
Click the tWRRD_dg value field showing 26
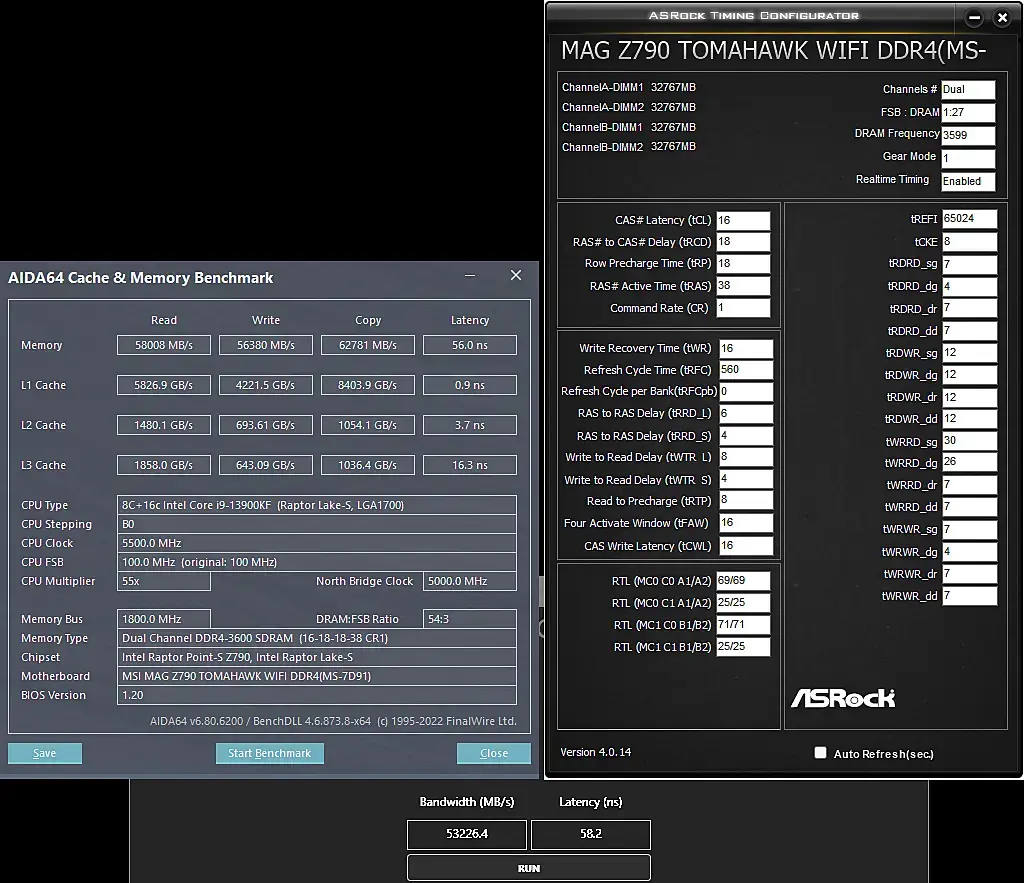[969, 462]
